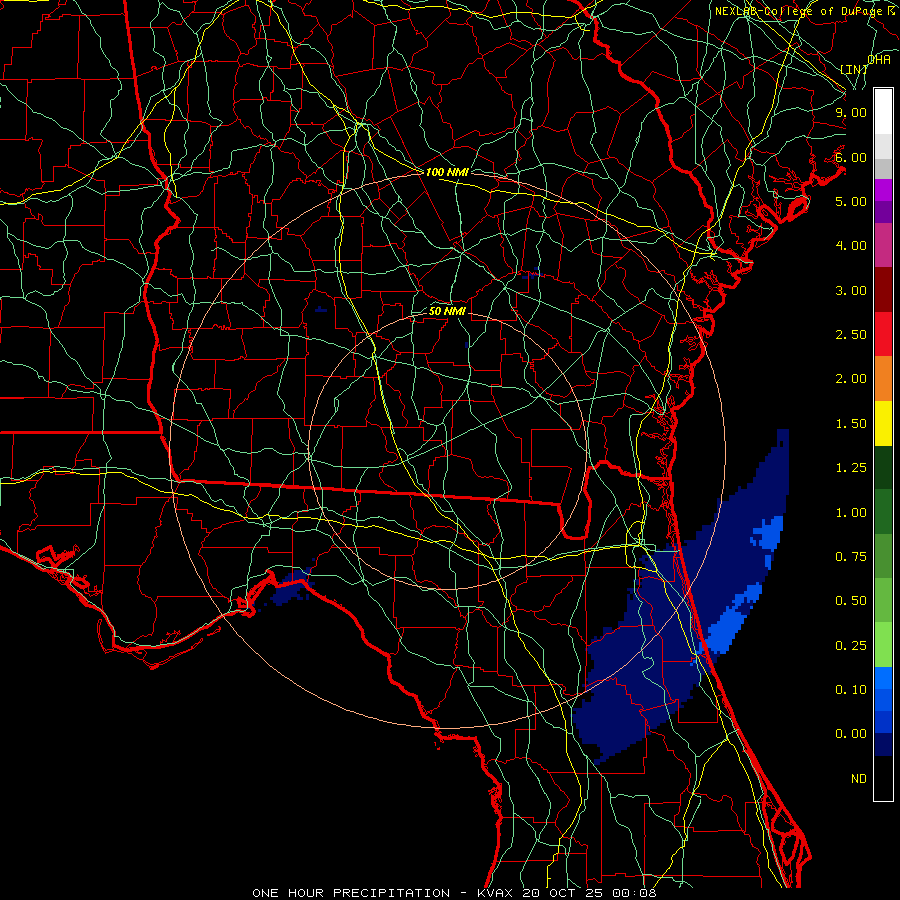Click the '6.00' legend value
This screenshot has width=900, height=900.
click(x=851, y=157)
